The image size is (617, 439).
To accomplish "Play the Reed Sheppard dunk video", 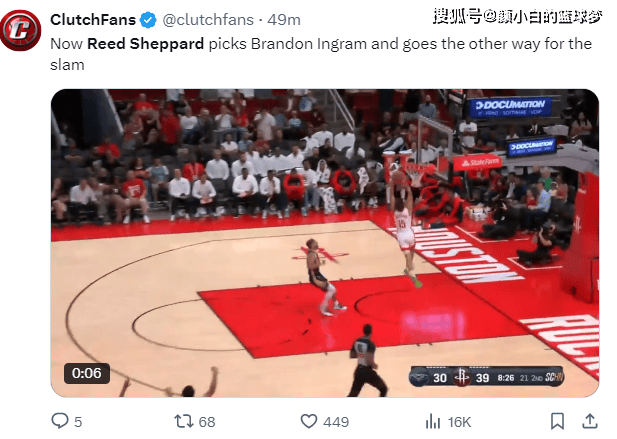I will (x=325, y=243).
